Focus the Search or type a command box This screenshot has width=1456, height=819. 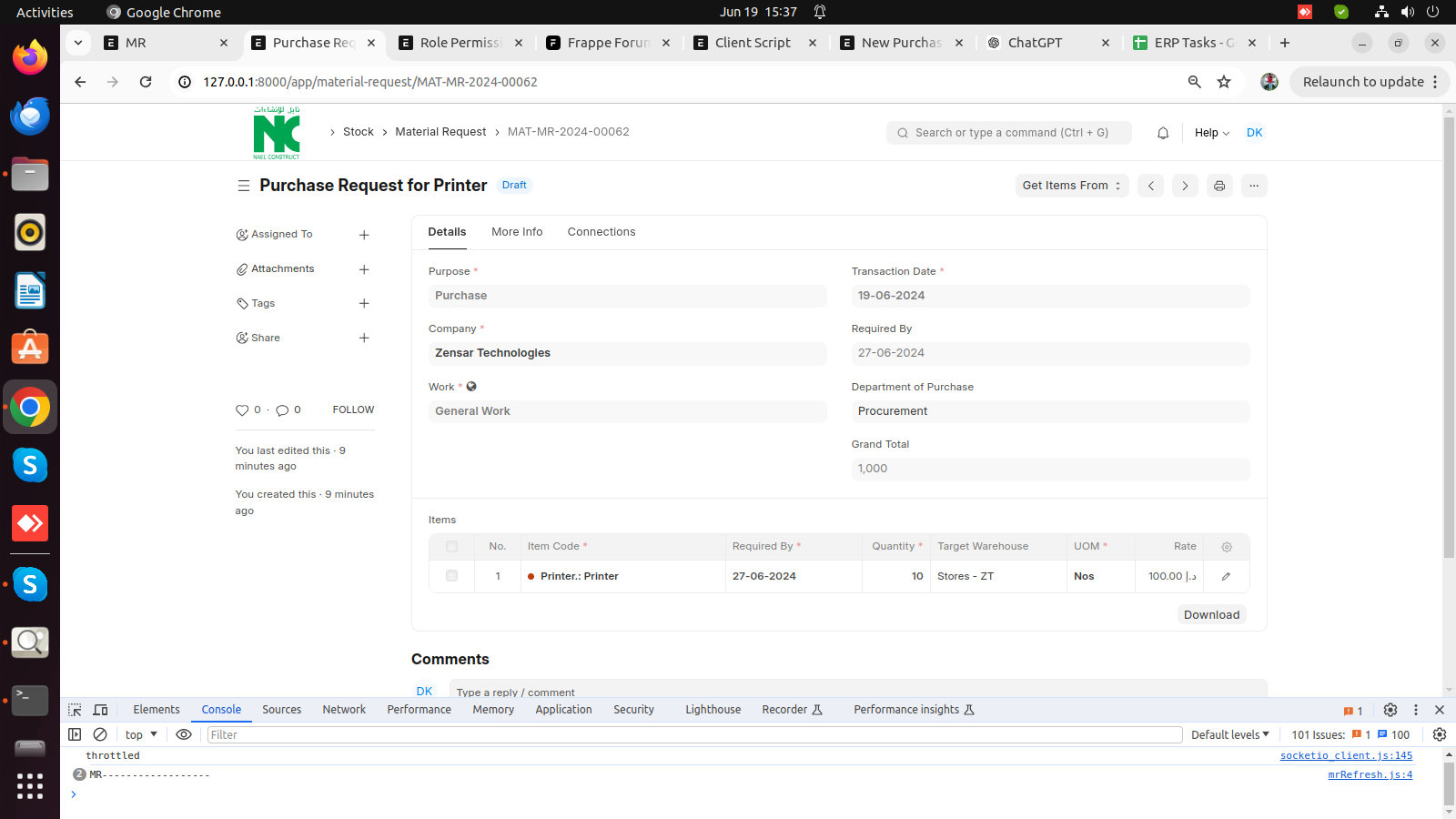1009,133
